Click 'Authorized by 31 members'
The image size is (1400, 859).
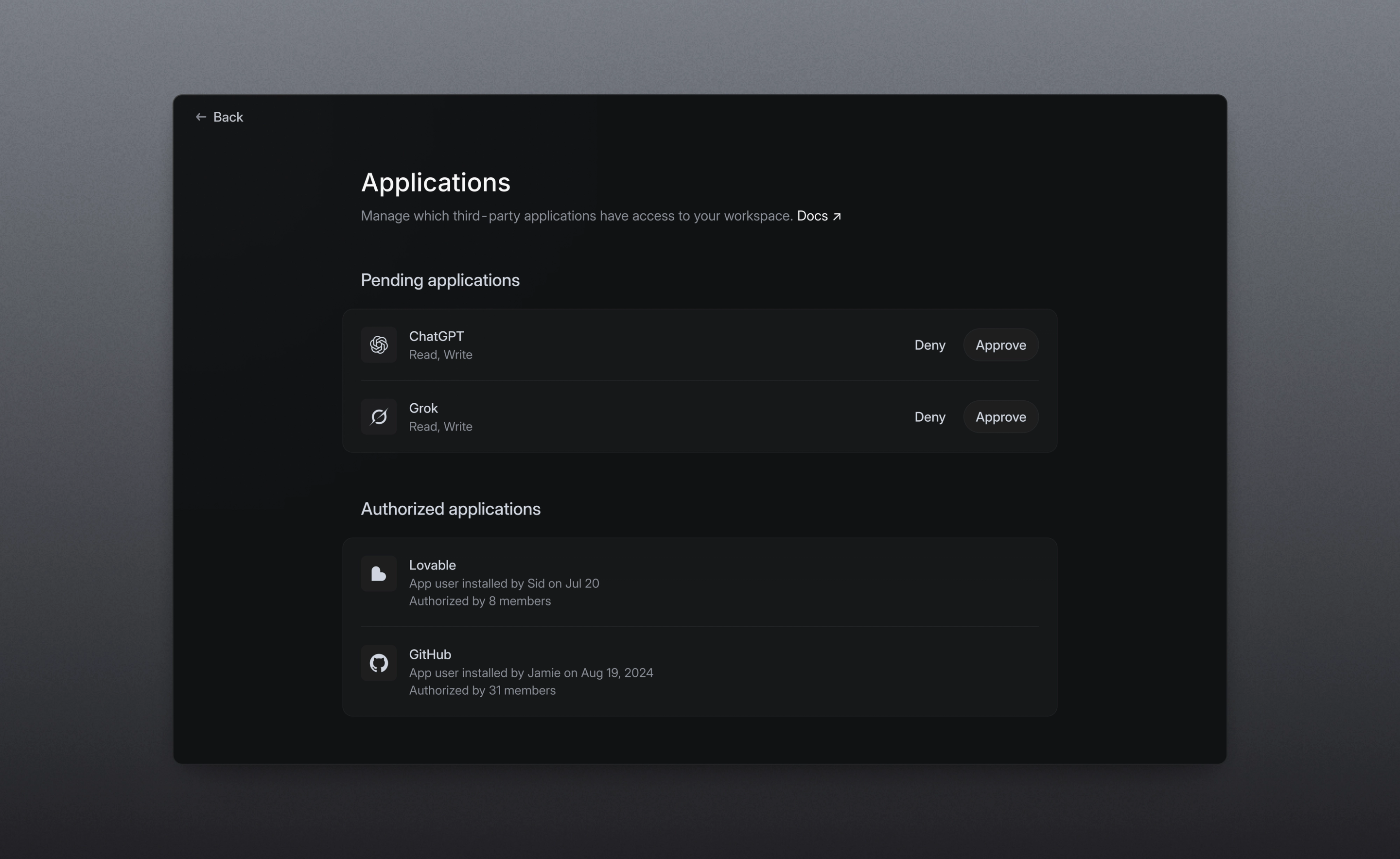pyautogui.click(x=483, y=690)
